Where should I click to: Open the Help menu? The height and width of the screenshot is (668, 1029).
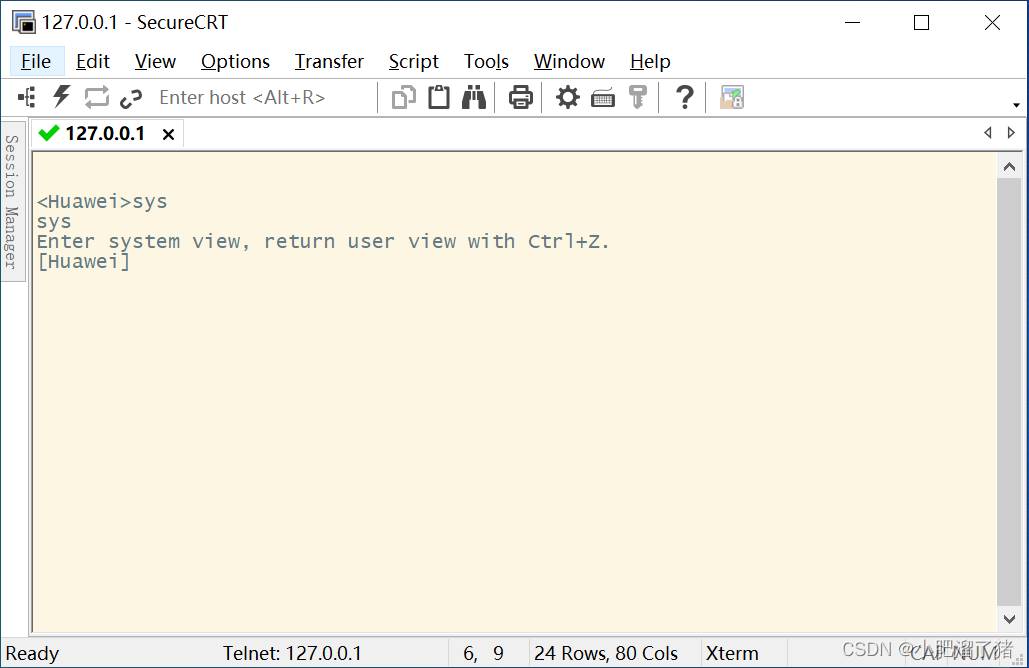point(650,62)
